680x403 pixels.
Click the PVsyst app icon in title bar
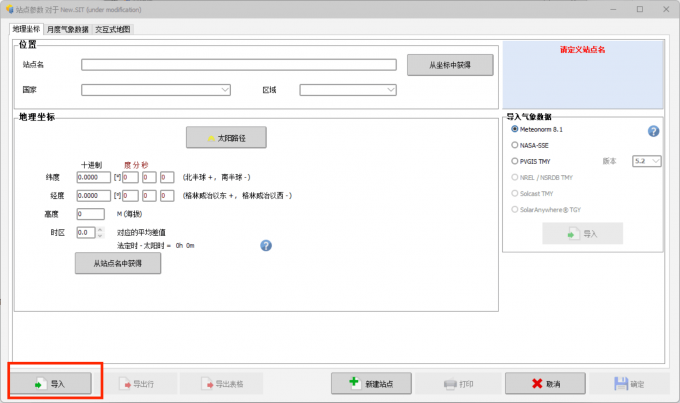(x=9, y=9)
